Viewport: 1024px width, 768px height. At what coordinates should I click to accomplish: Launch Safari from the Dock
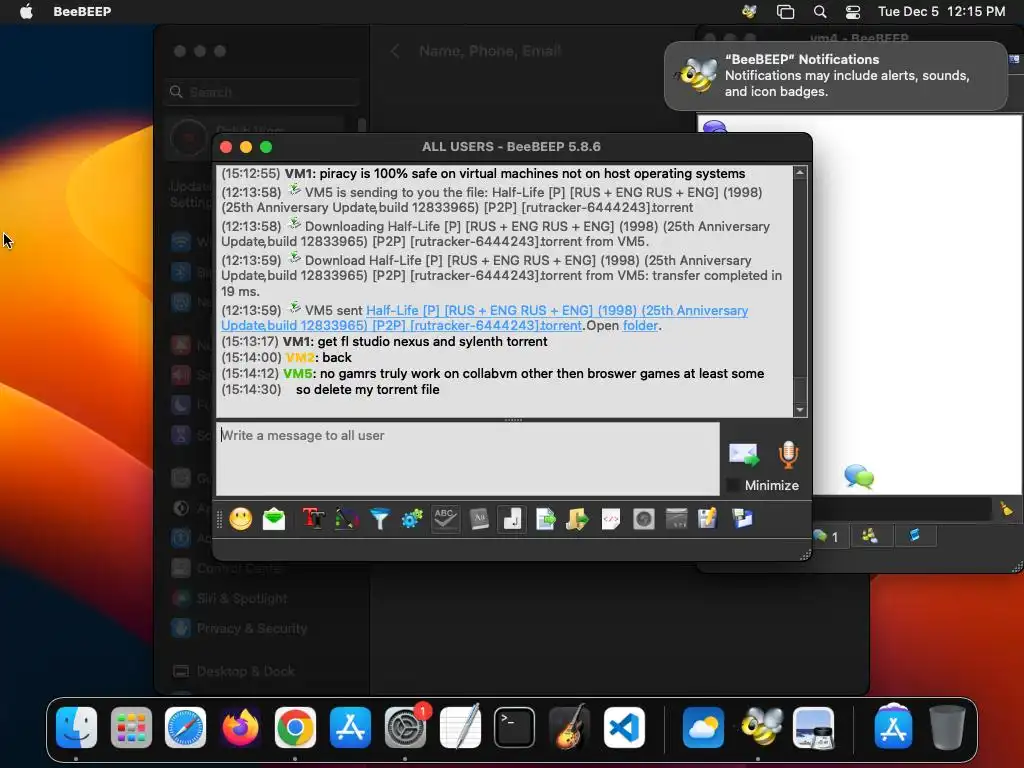point(185,728)
